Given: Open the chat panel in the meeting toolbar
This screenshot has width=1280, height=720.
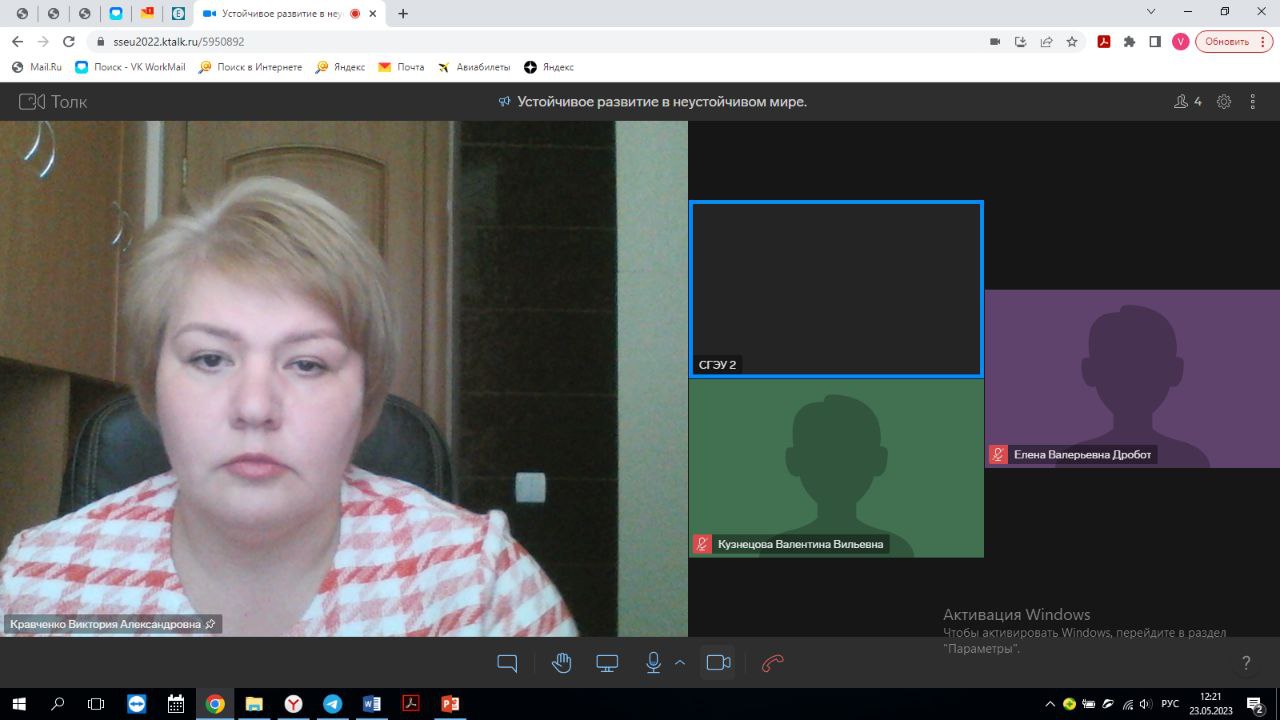Looking at the screenshot, I should click(507, 663).
